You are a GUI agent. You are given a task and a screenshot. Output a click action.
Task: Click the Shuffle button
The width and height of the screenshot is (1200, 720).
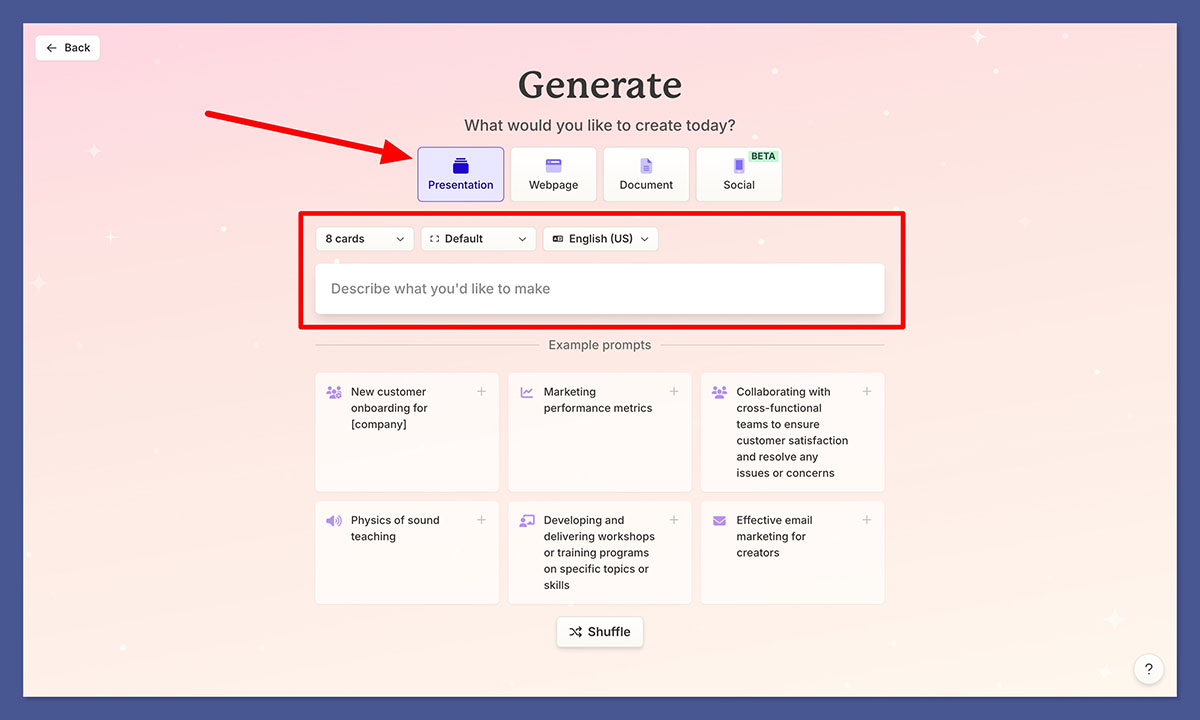[x=599, y=632]
